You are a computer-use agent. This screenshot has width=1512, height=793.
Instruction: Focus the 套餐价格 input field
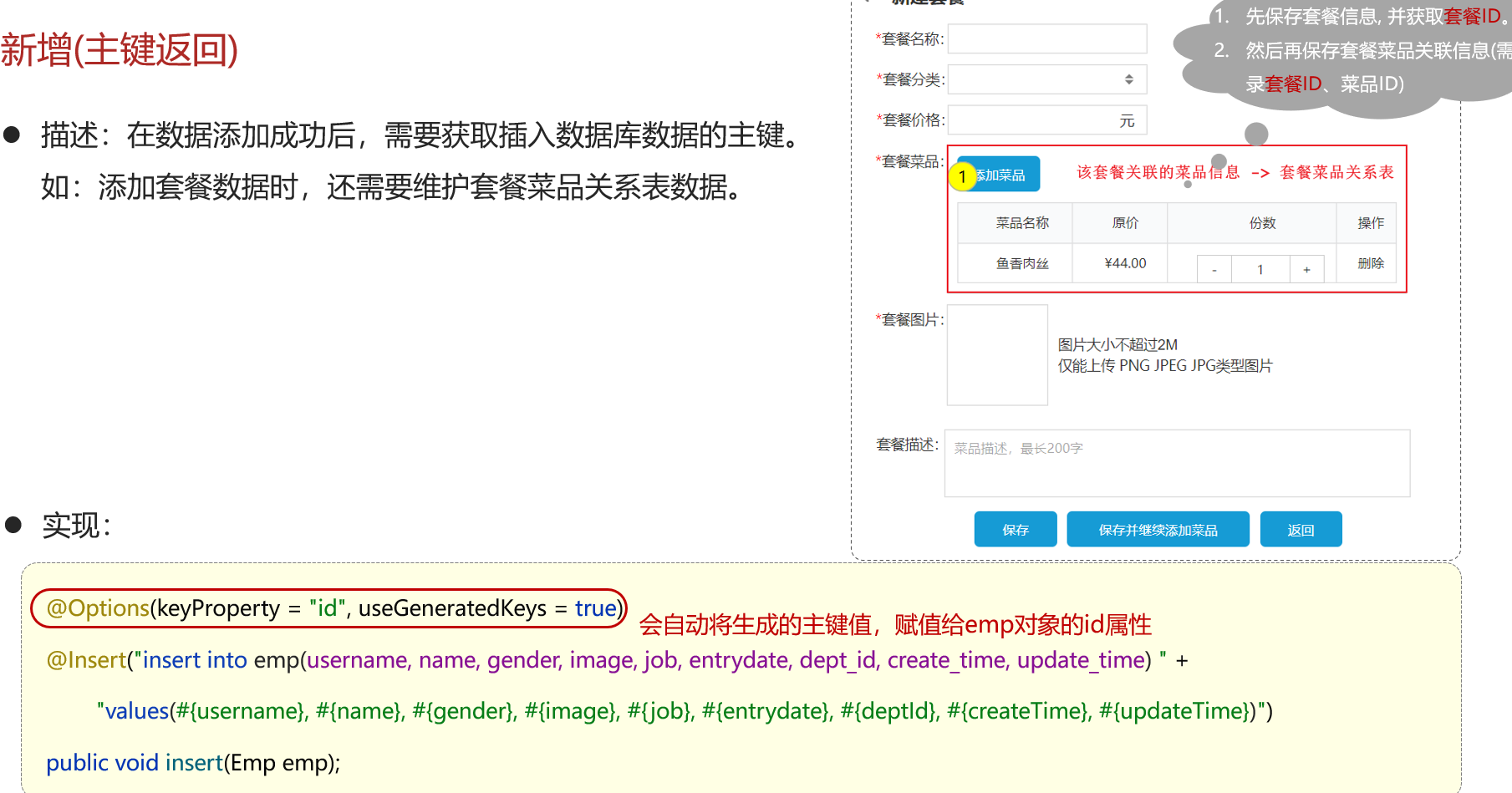pos(1036,120)
